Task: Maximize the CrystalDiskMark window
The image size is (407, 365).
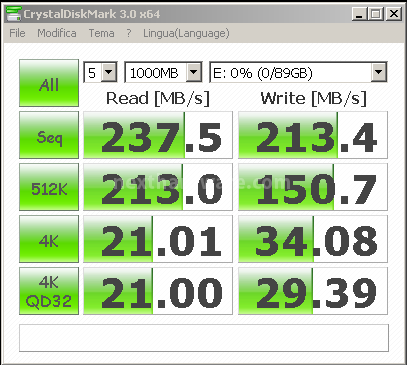Action: 376,14
